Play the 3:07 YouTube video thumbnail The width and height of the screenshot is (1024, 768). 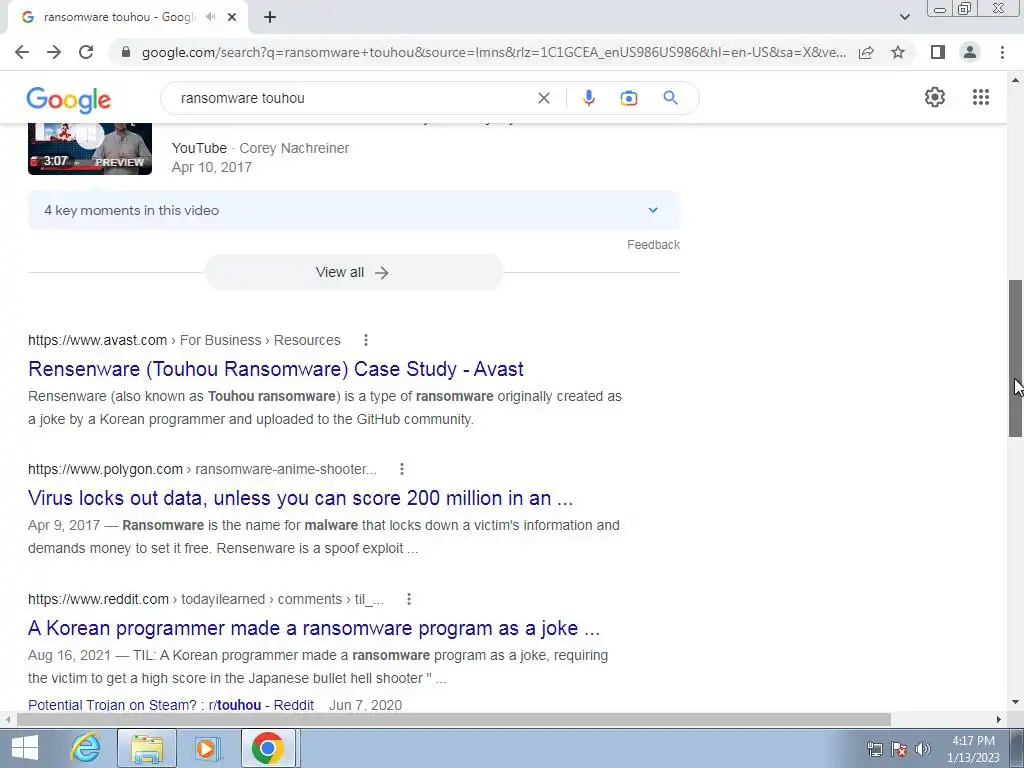90,149
